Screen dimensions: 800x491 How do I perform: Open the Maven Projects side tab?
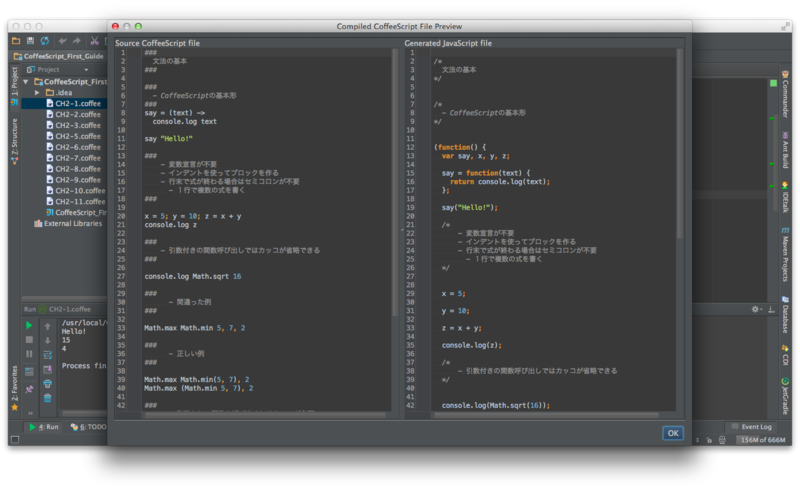[785, 255]
